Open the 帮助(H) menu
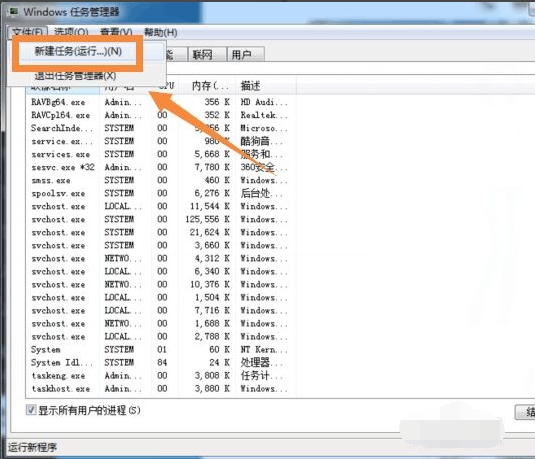Viewport: 535px width, 459px height. coord(161,32)
